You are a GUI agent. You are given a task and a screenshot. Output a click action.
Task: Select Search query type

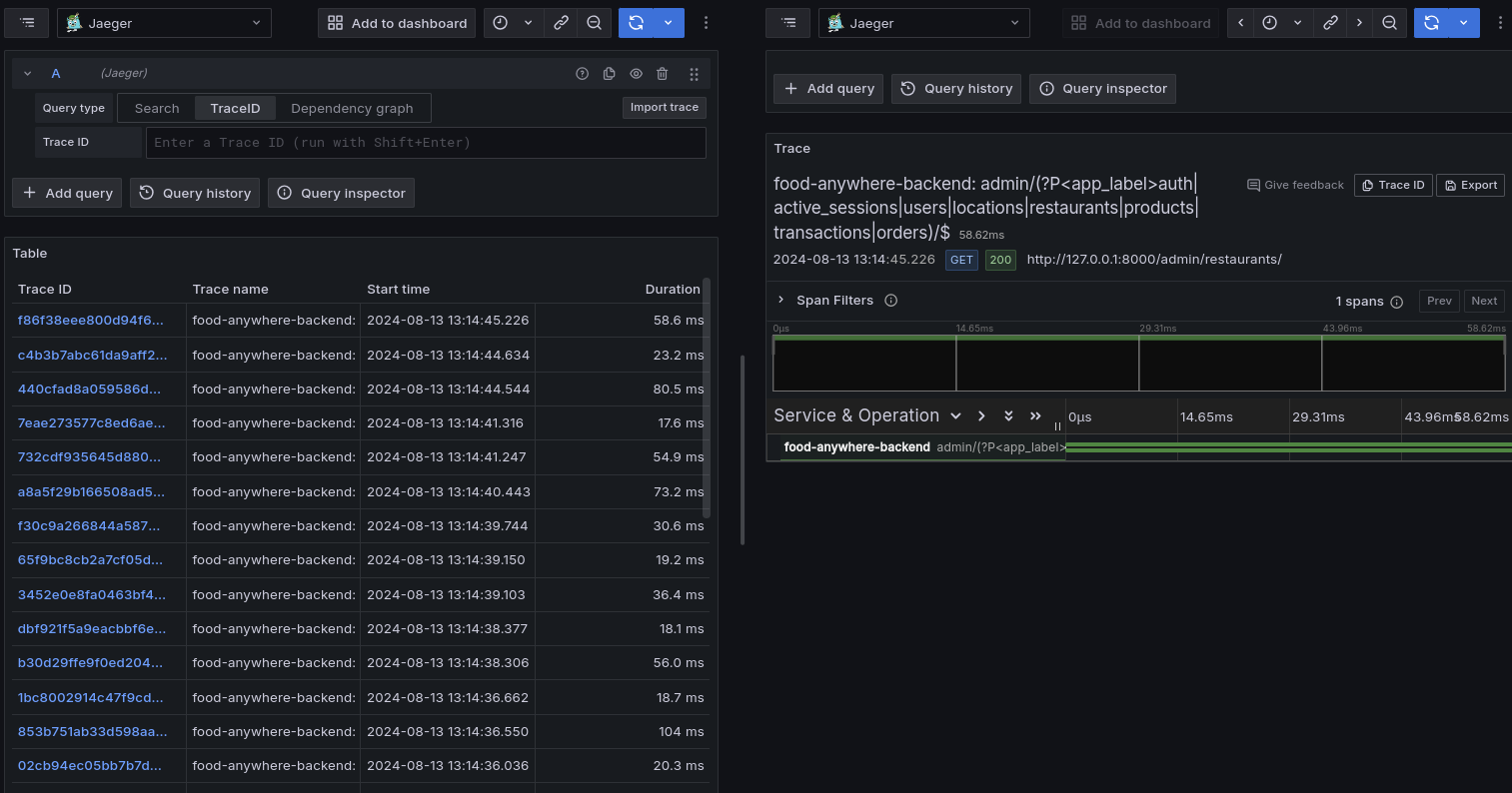(x=157, y=108)
